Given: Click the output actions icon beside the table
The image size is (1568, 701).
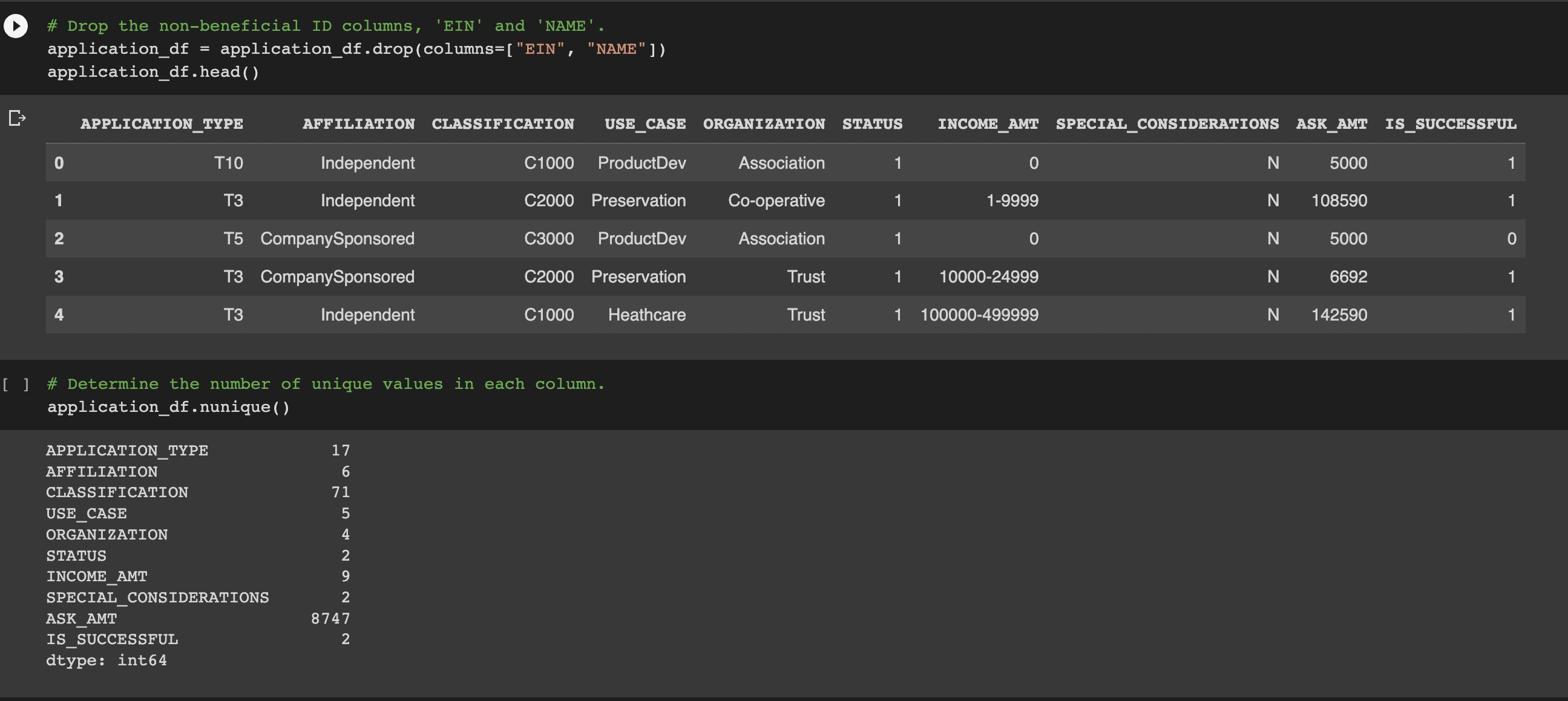Looking at the screenshot, I should pyautogui.click(x=17, y=118).
